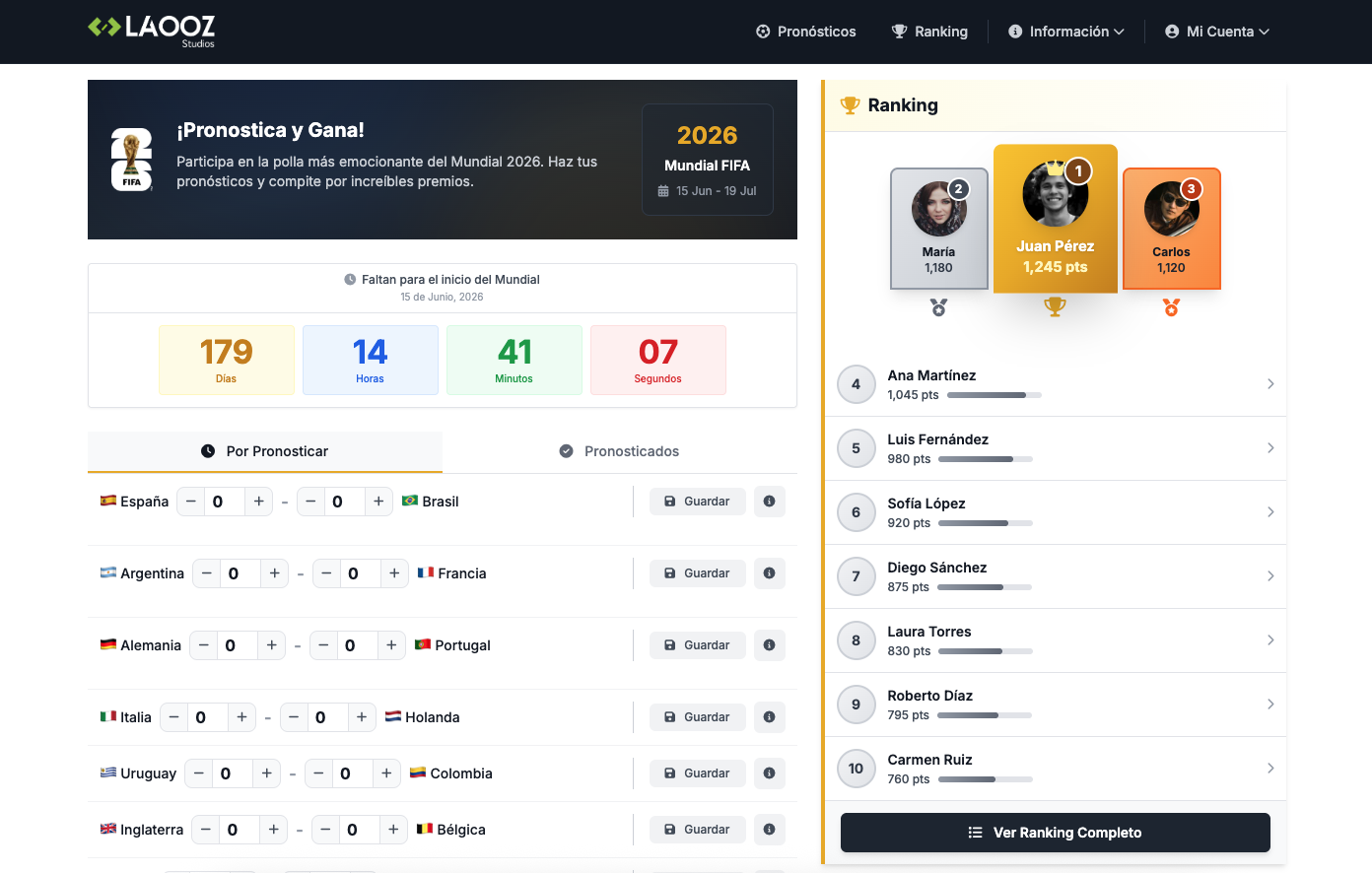
Task: Open the Mi Cuenta dropdown
Action: [x=1216, y=31]
